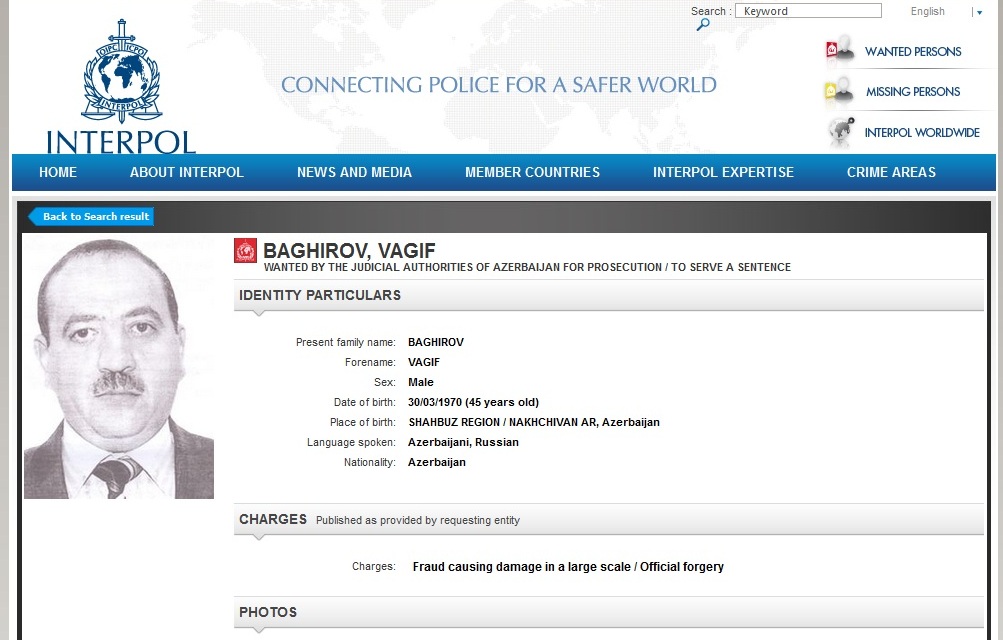Click the red notice icon beside BAGHIROV, VAGIF

click(246, 251)
